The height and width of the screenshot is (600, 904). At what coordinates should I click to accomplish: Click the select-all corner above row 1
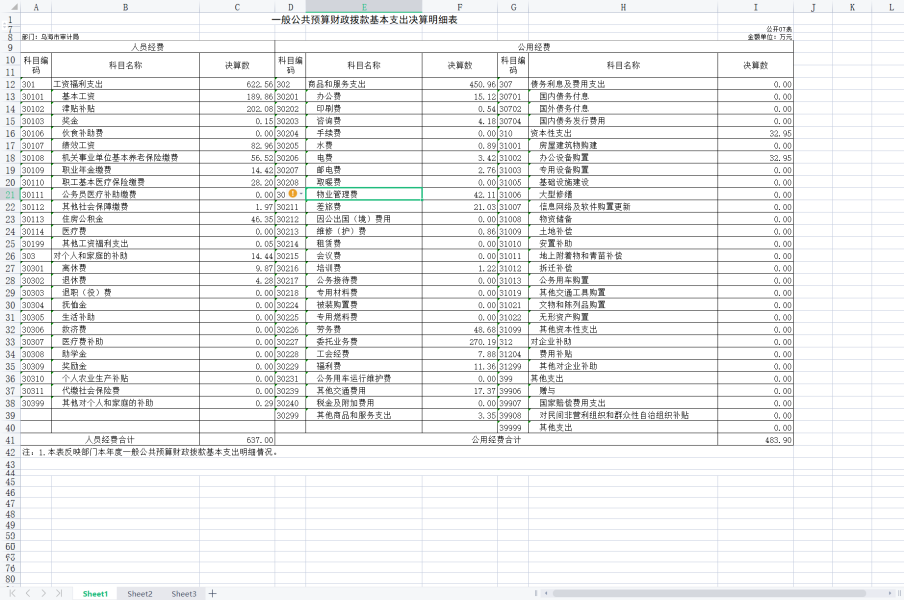click(x=9, y=7)
